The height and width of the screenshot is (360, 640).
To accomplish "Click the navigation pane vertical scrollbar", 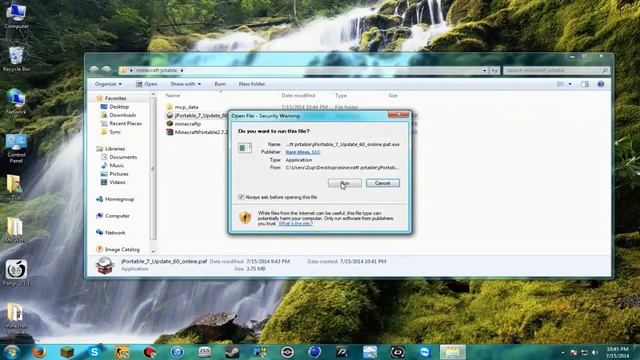I will pyautogui.click(x=153, y=168).
